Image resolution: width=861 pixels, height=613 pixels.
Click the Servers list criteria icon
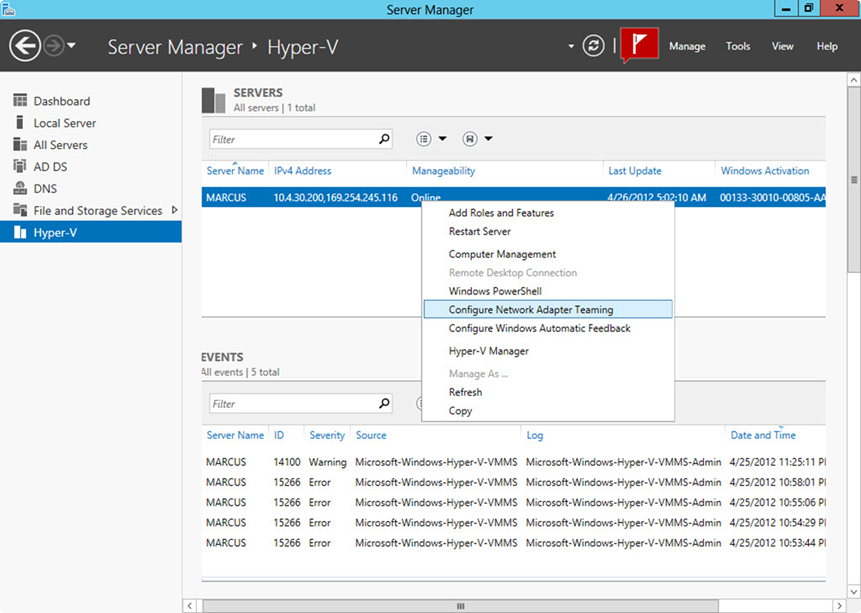tap(423, 139)
